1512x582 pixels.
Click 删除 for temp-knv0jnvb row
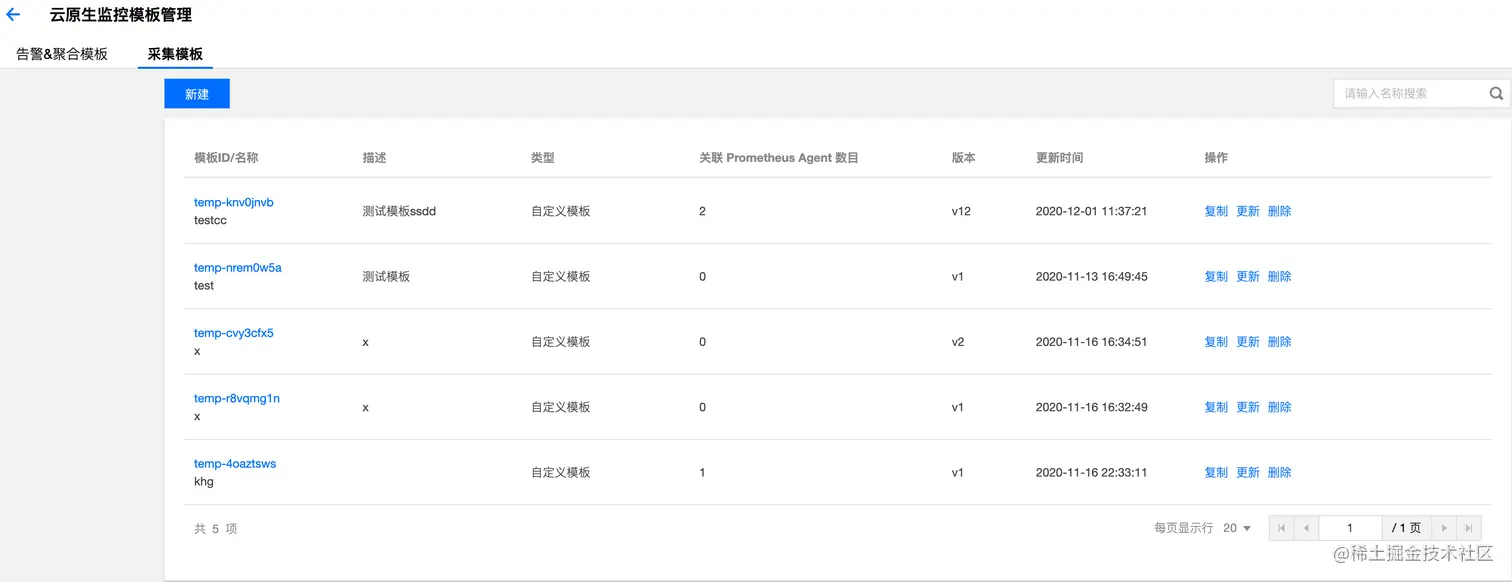(1280, 211)
